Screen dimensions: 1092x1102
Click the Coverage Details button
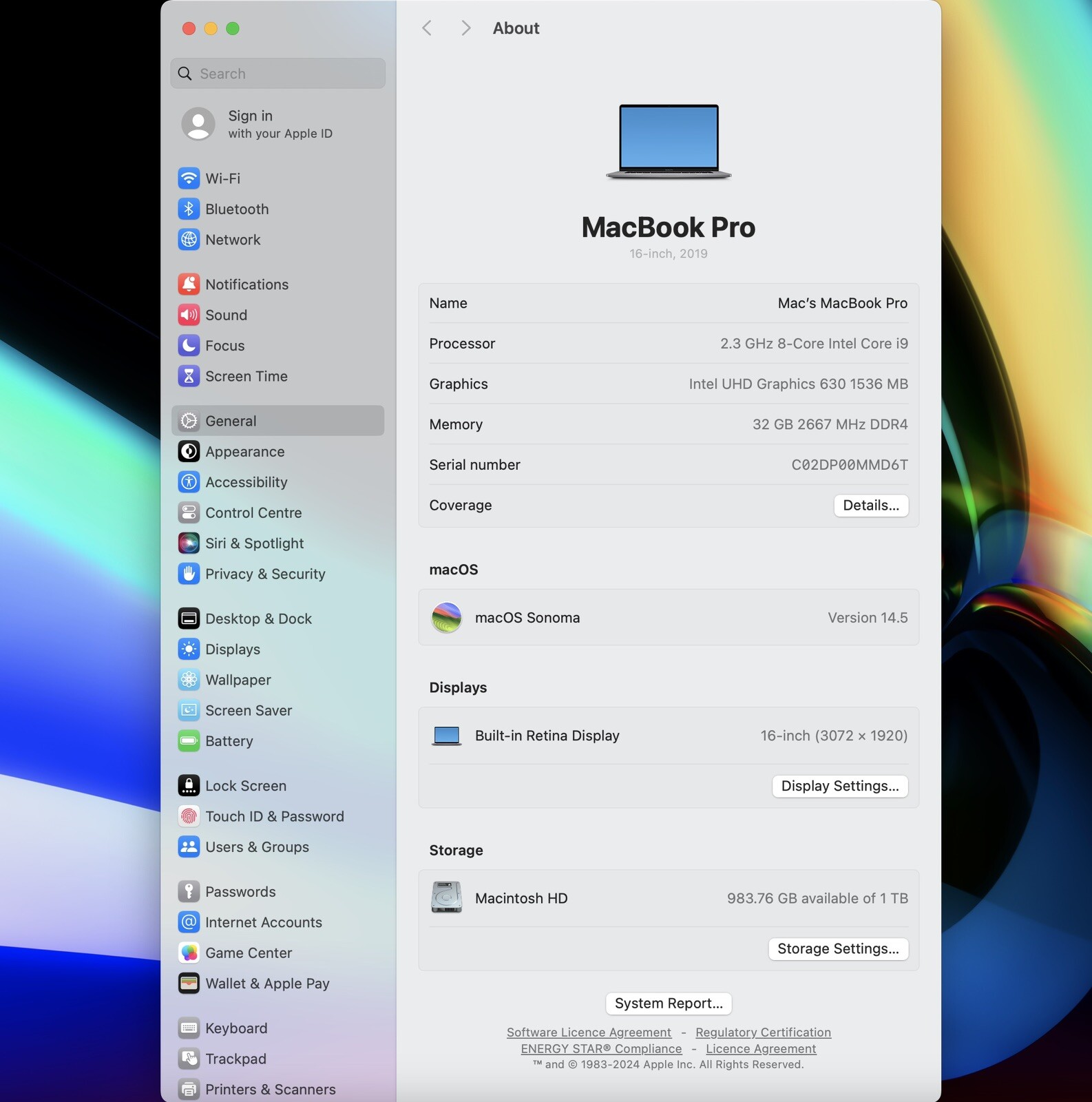pos(871,506)
